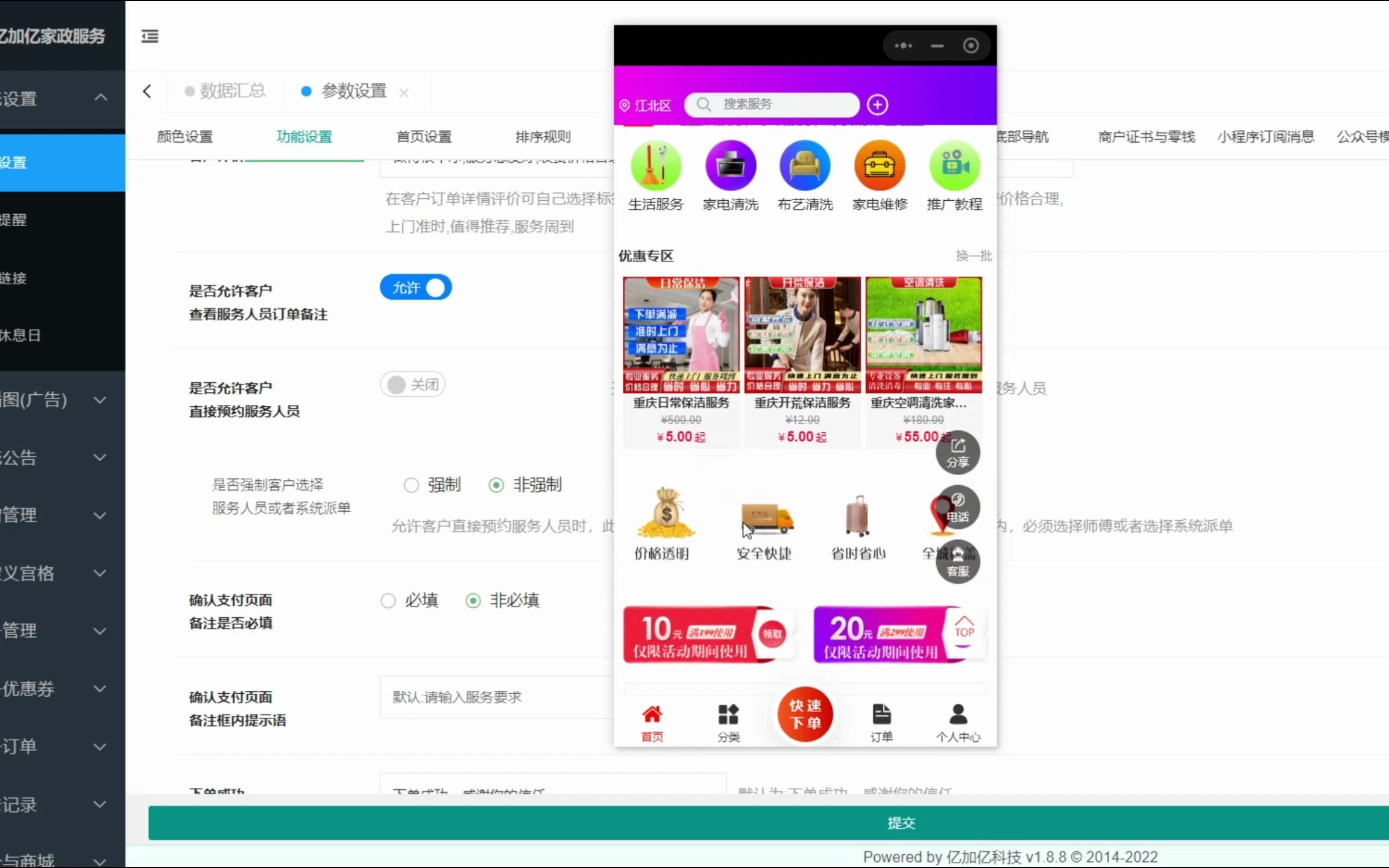Select 休息日 in the sidebar

click(63, 335)
